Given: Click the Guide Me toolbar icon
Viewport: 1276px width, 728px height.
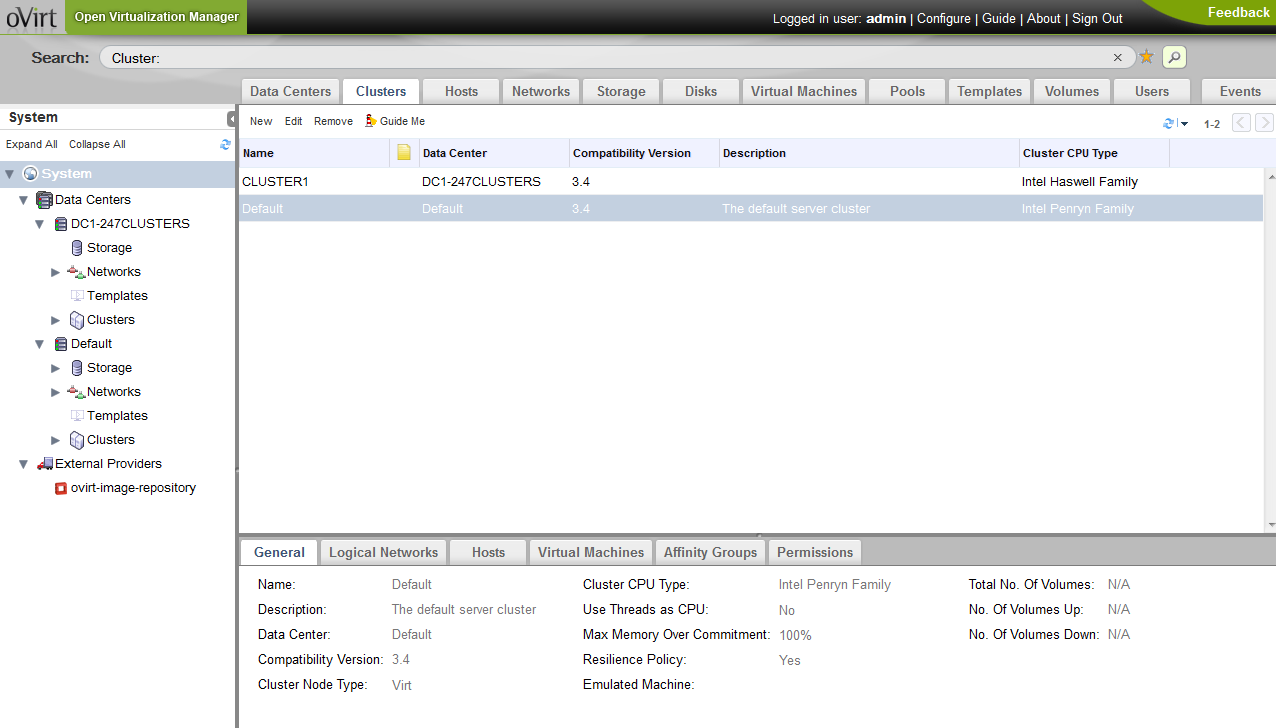Looking at the screenshot, I should tap(371, 121).
